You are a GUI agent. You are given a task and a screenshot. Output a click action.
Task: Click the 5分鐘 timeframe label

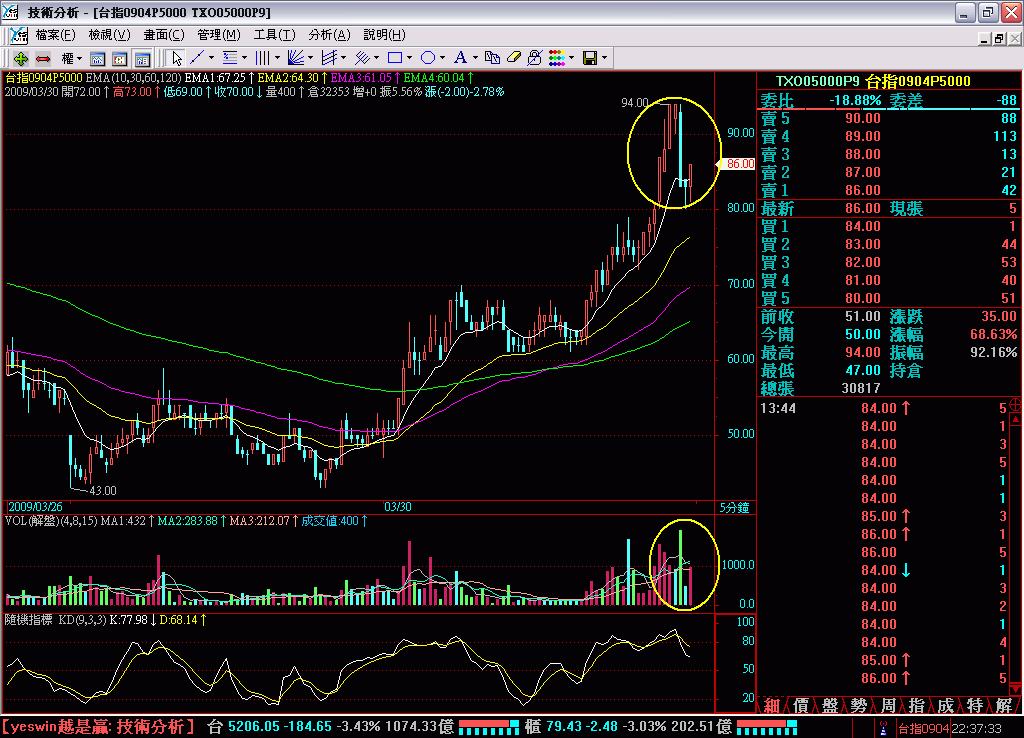pyautogui.click(x=735, y=507)
